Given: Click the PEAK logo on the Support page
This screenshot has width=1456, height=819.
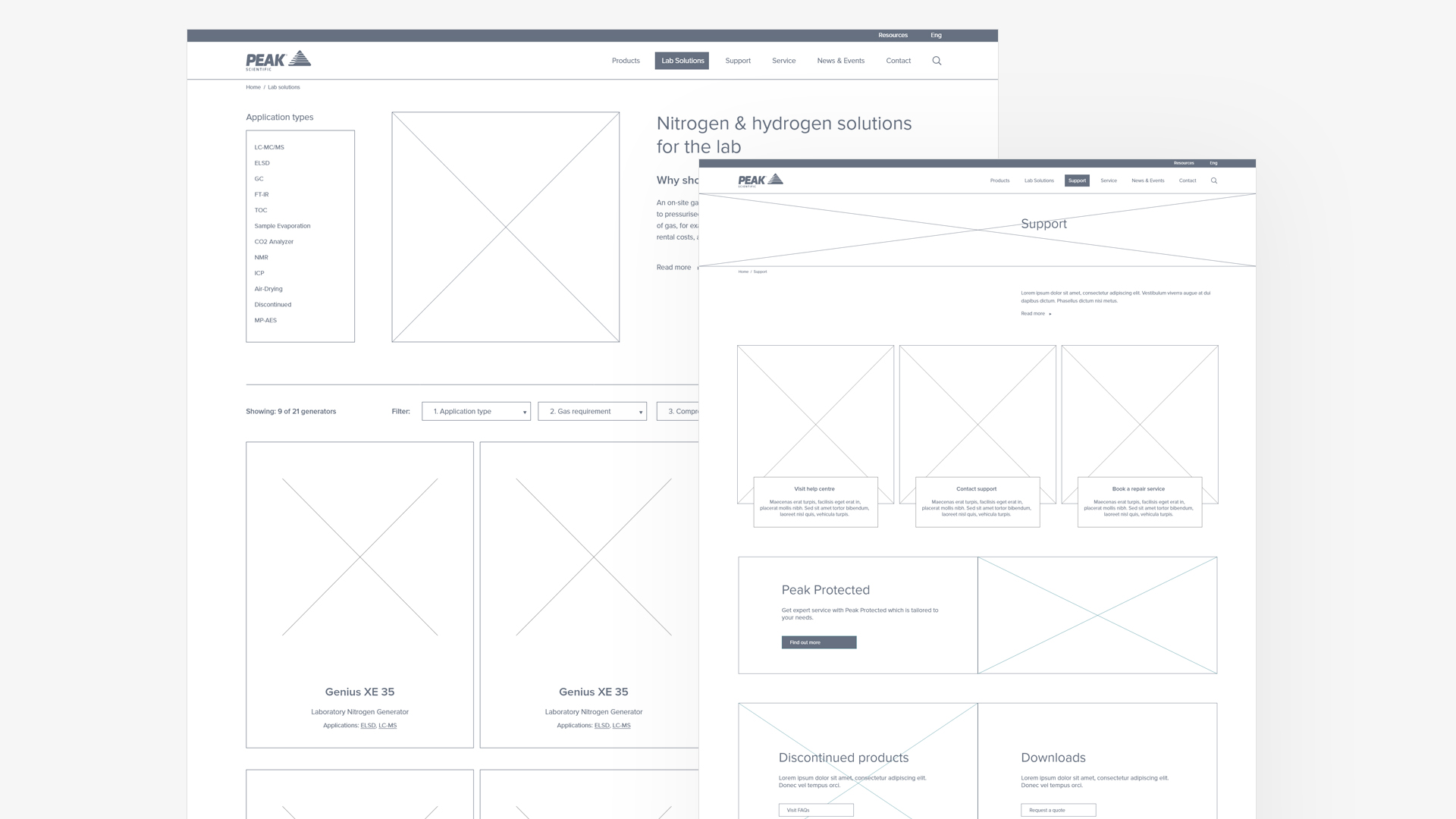Looking at the screenshot, I should (x=761, y=180).
